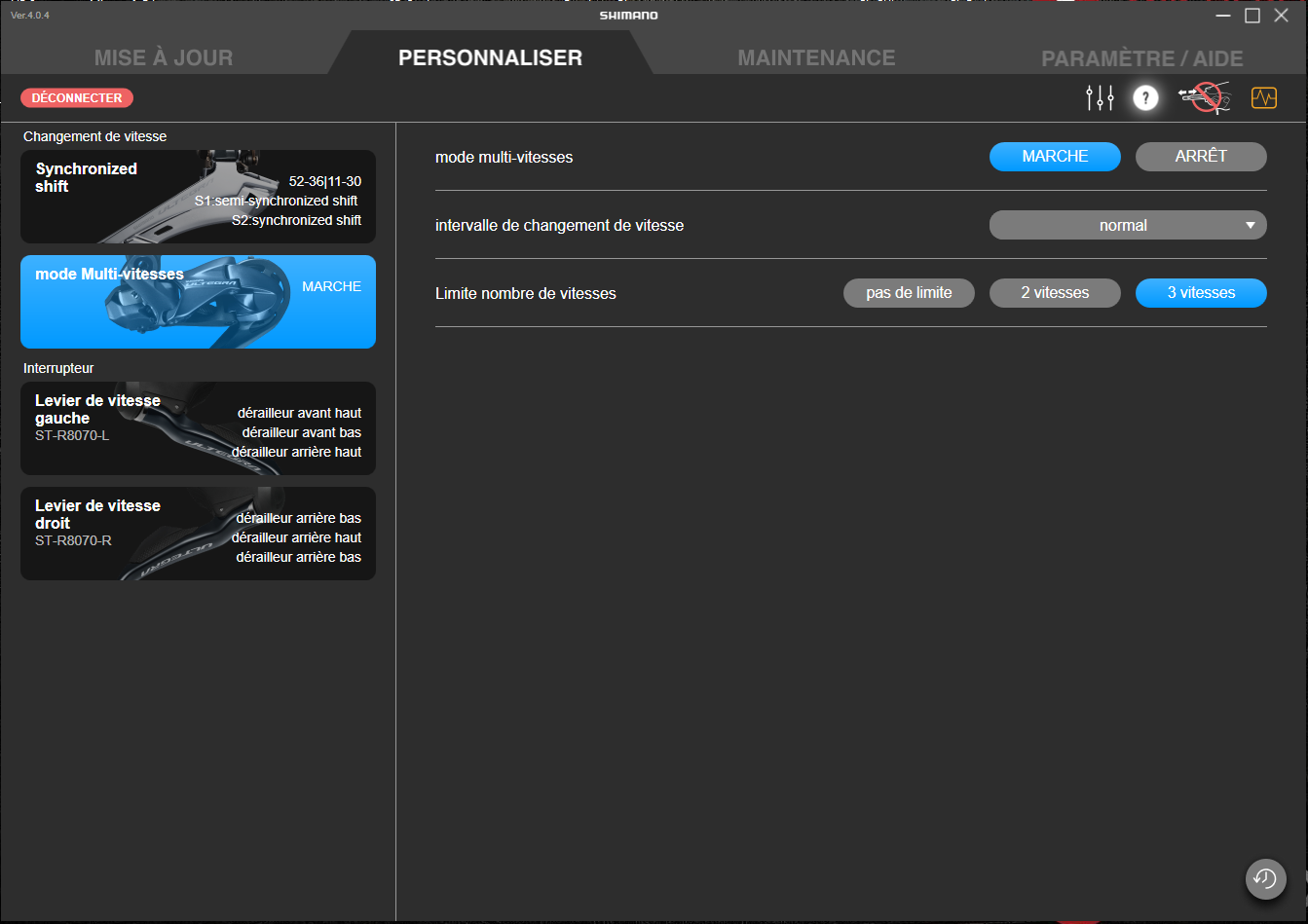
Task: Switch to the MISE À JOUR tab
Action: pos(164,57)
